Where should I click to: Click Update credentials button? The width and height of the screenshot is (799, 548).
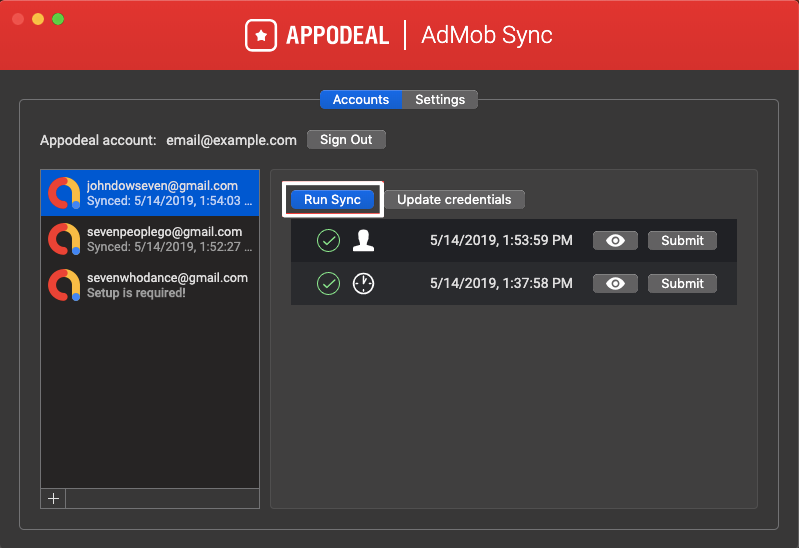click(x=454, y=200)
